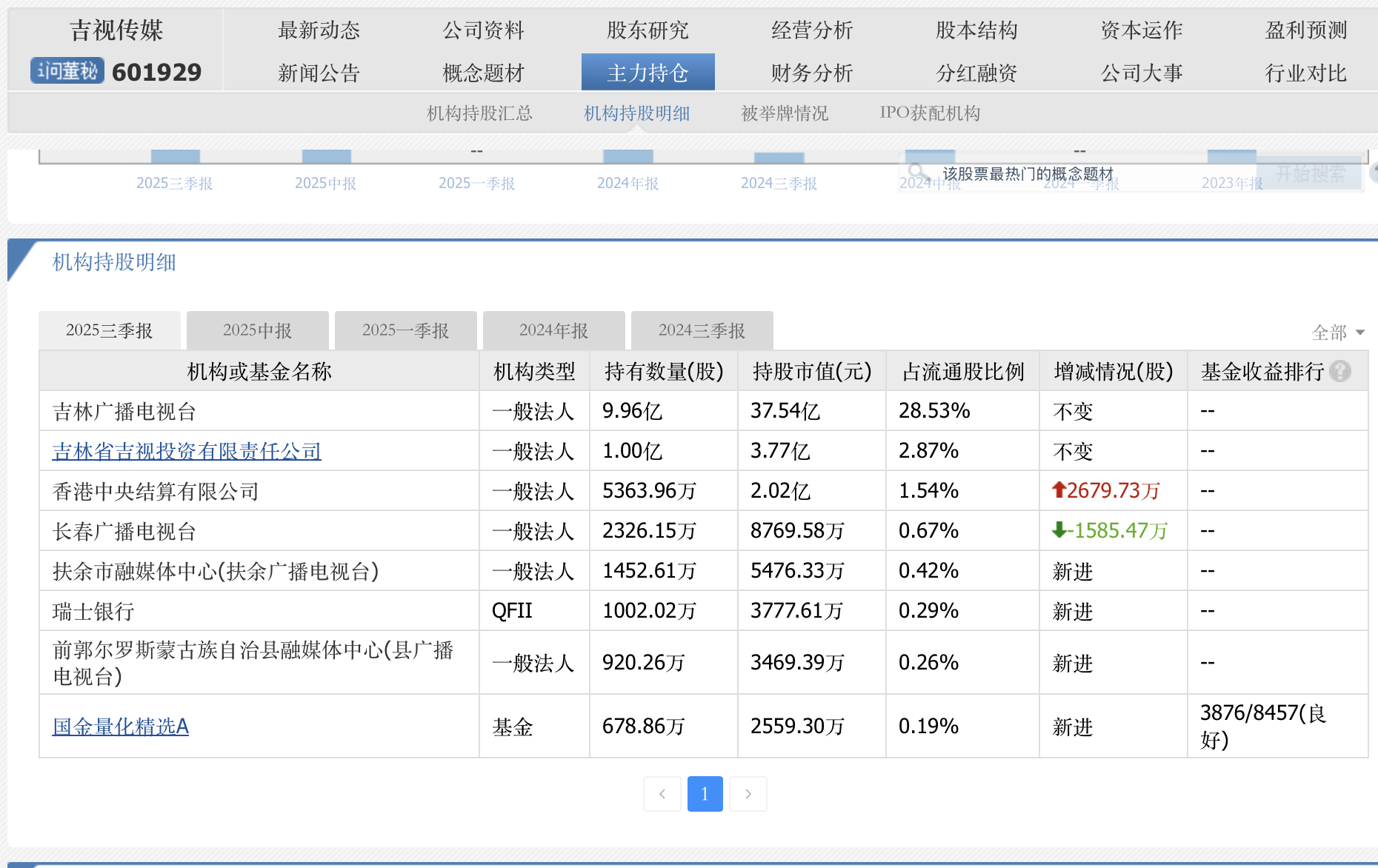
Task: Click the 开始搜索 button
Action: click(x=1310, y=174)
